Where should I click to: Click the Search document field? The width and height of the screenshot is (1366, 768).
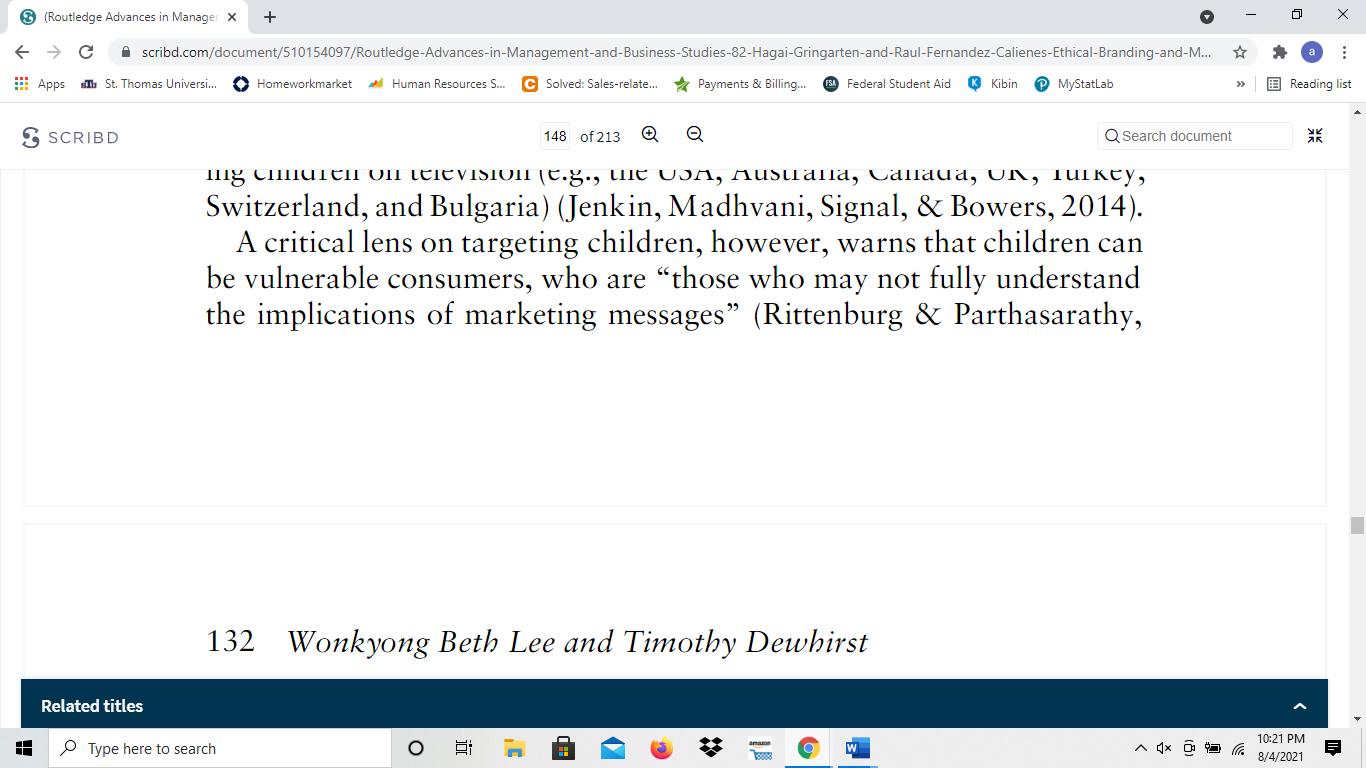(x=1195, y=136)
